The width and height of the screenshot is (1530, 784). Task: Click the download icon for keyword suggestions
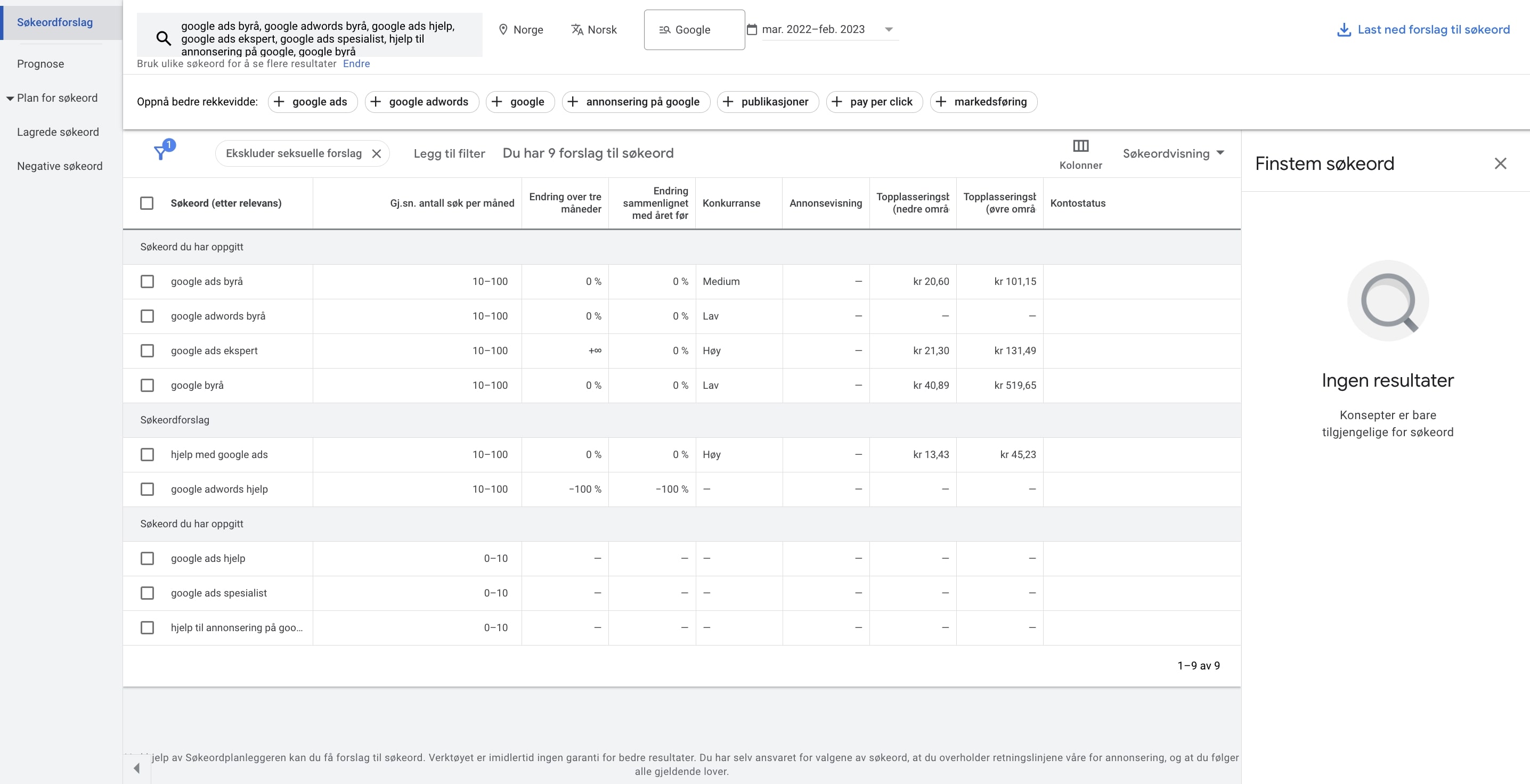click(1344, 30)
